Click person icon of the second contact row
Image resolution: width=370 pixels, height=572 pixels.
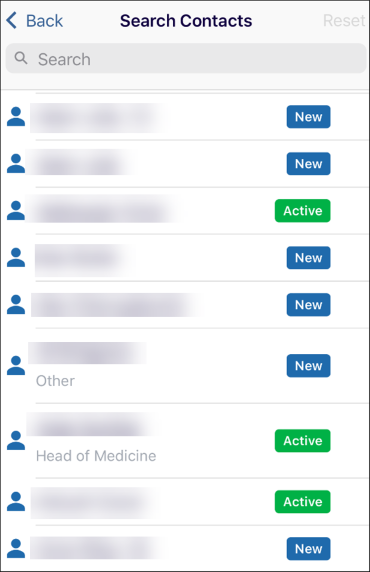16,163
